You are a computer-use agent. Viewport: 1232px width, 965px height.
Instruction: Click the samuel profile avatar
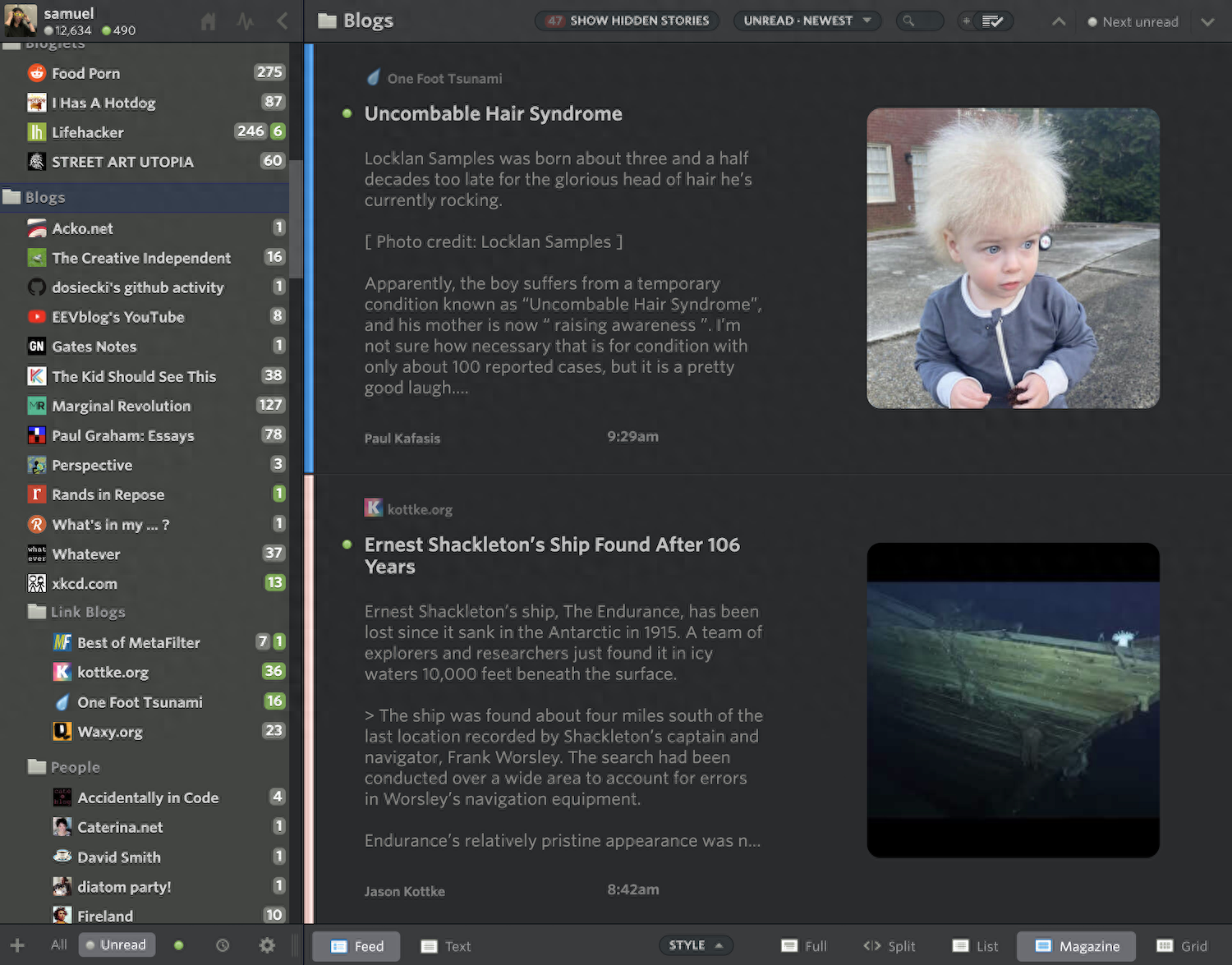(x=21, y=20)
